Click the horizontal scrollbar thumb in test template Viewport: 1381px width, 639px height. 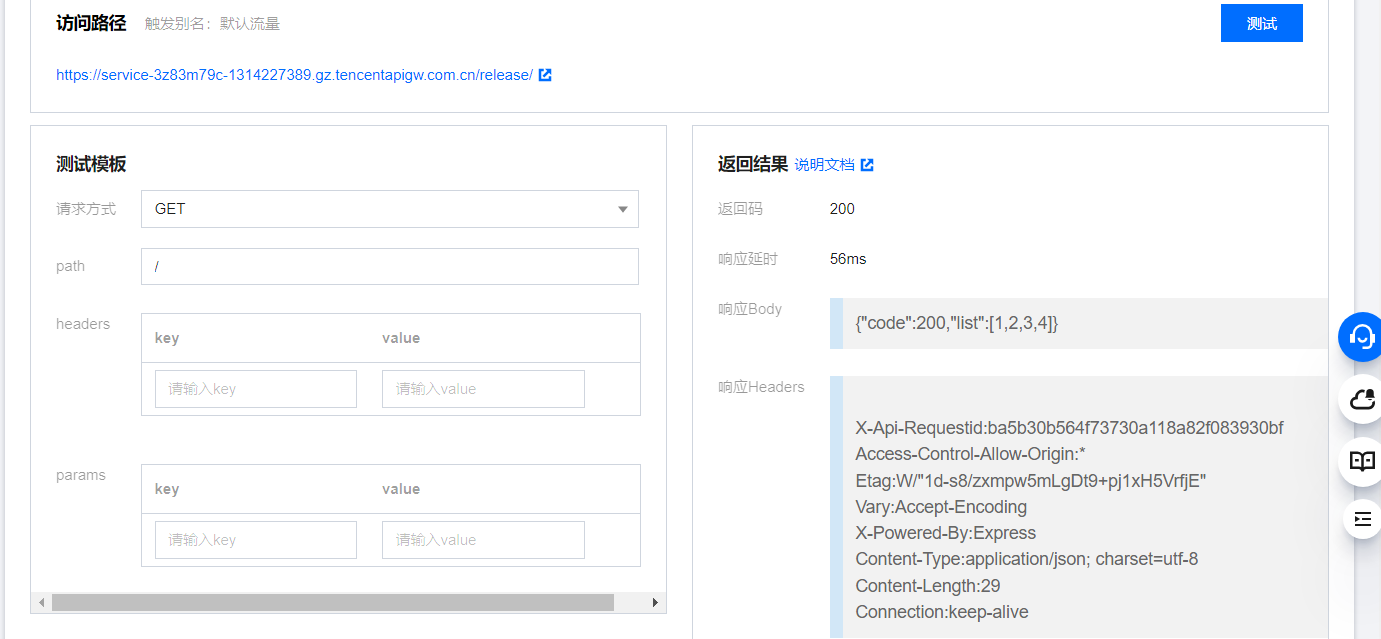pyautogui.click(x=332, y=602)
